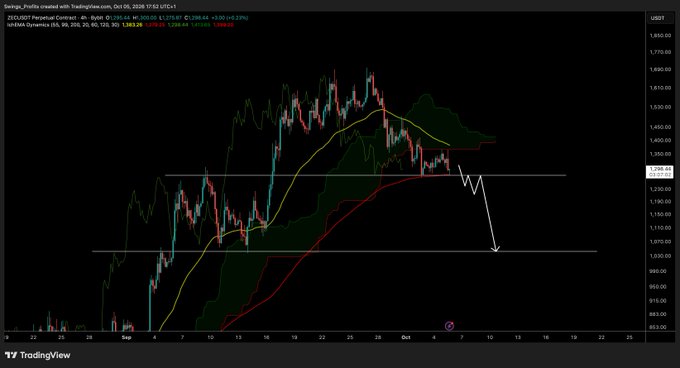The height and width of the screenshot is (368, 680).
Task: Click the 1,850.00 price axis label
Action: click(660, 36)
